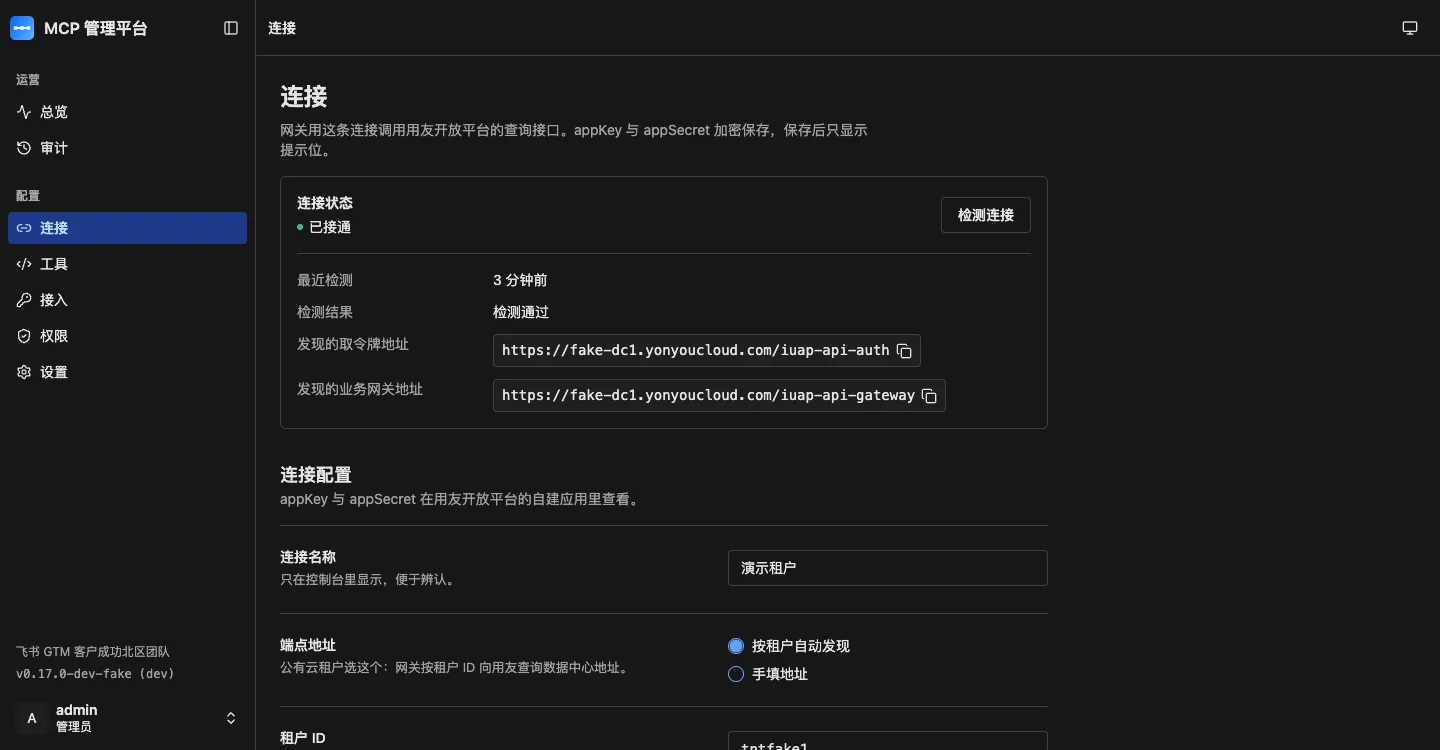Click the 连接 breadcrumb title in top bar
The image size is (1440, 750).
pyautogui.click(x=282, y=28)
